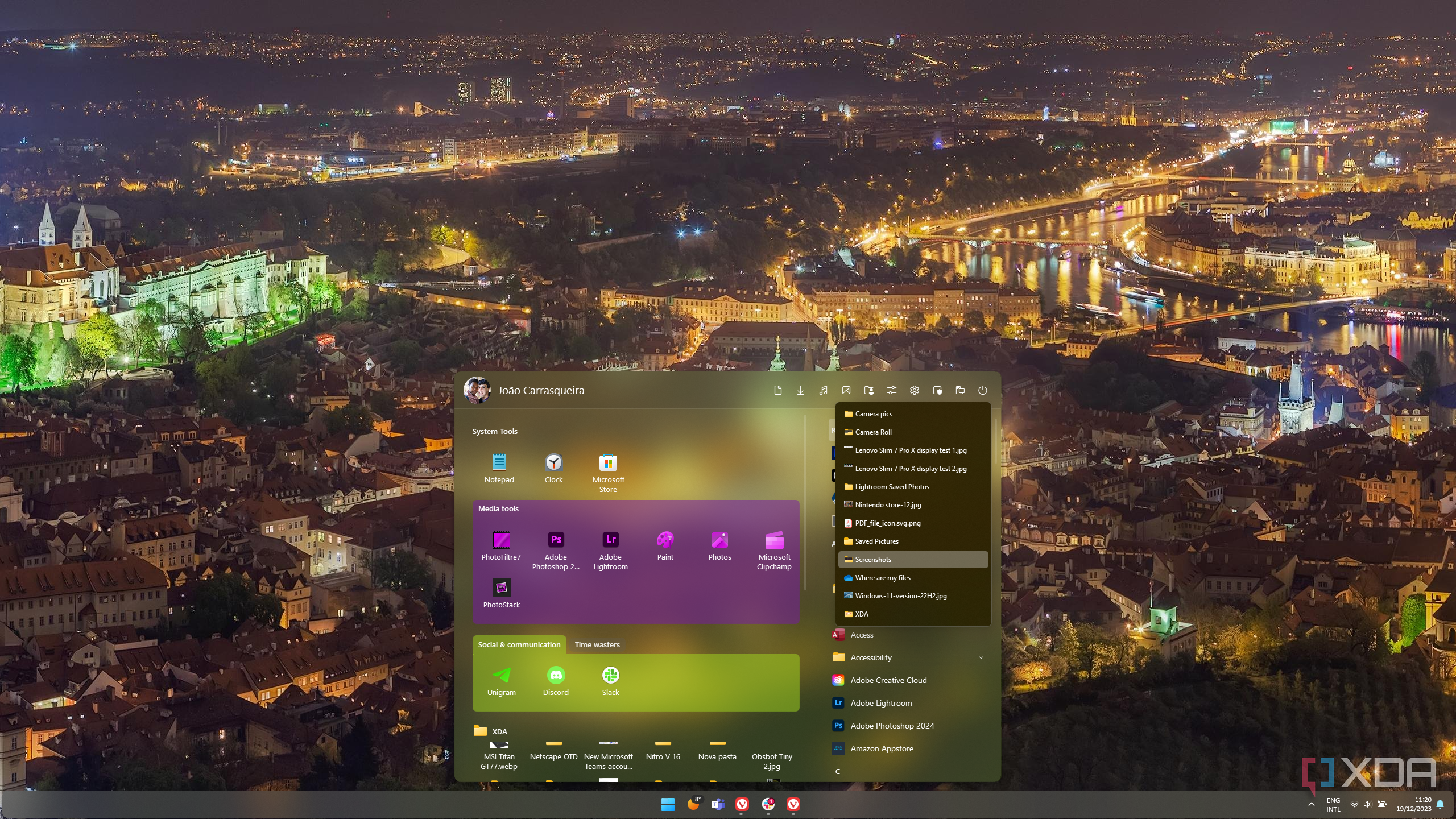Open MSI Titan GT77.webp file
The width and height of the screenshot is (1456, 819).
pos(499,756)
